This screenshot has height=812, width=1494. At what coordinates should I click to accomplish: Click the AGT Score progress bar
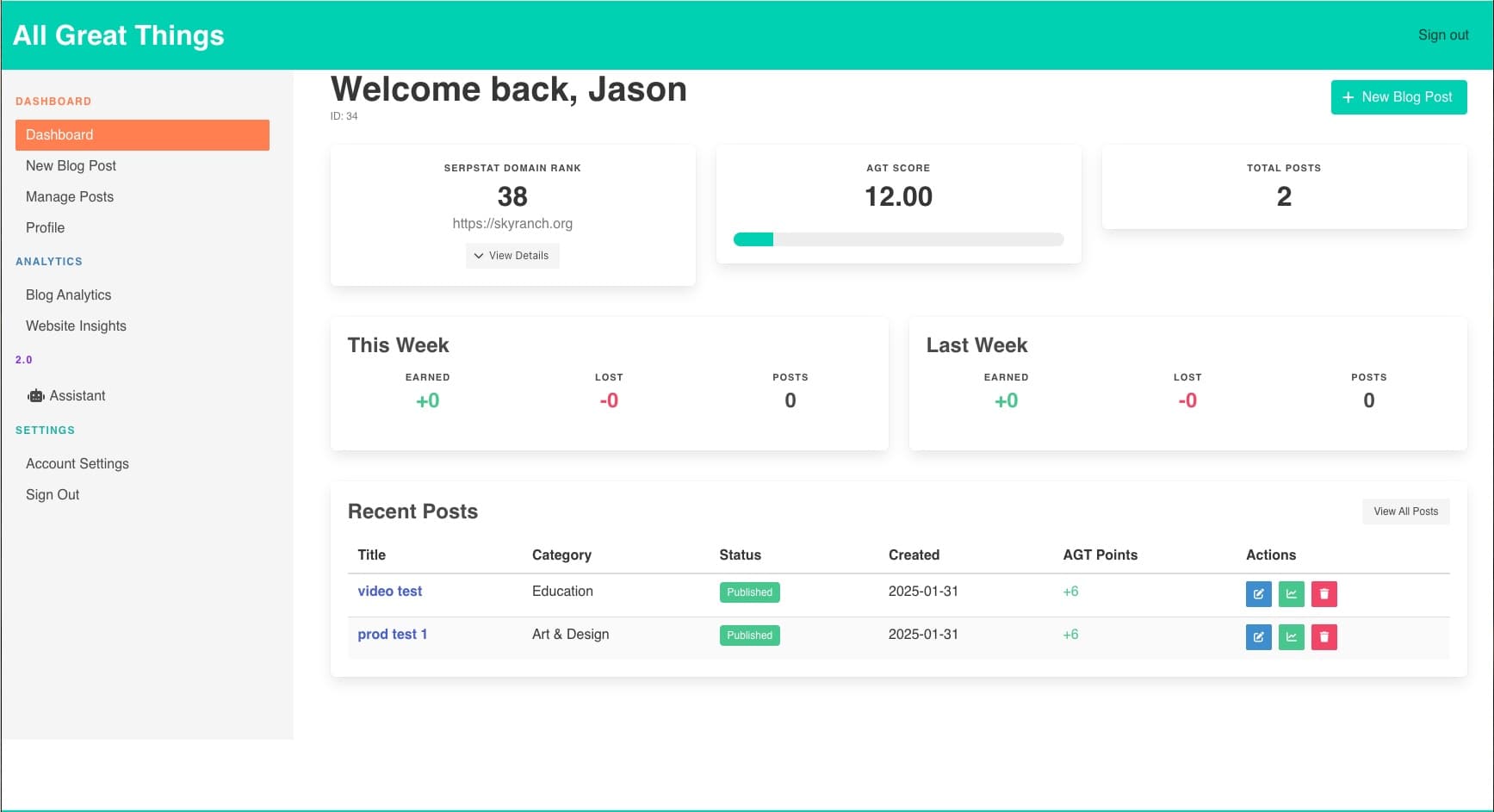click(898, 239)
